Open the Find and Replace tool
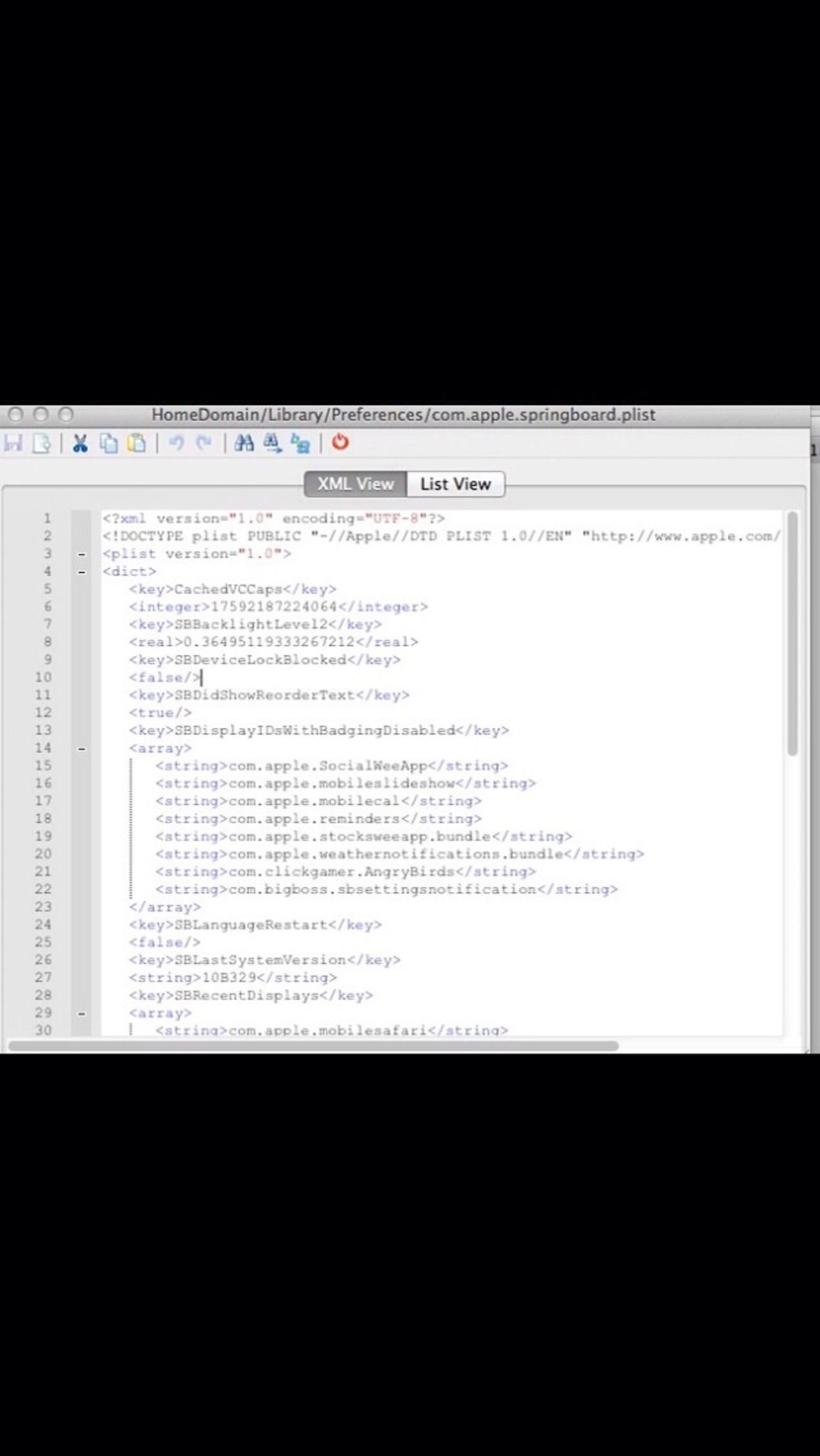 coord(300,443)
